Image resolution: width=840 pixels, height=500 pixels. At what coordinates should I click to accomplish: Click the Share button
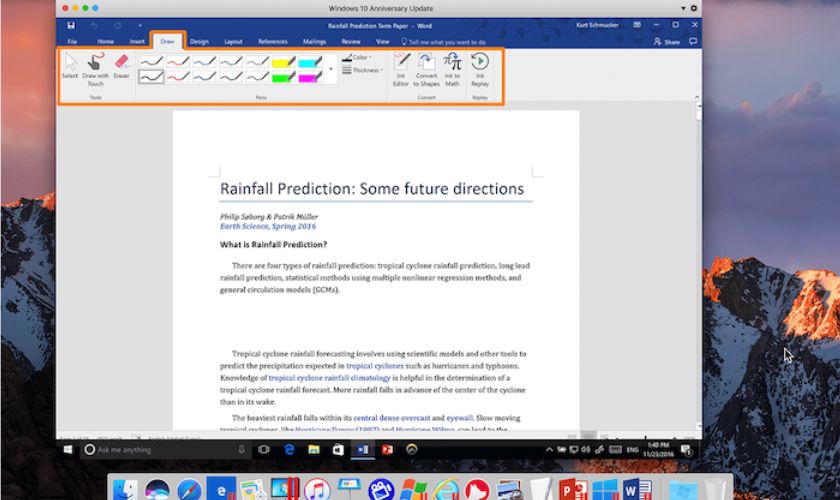[x=666, y=41]
